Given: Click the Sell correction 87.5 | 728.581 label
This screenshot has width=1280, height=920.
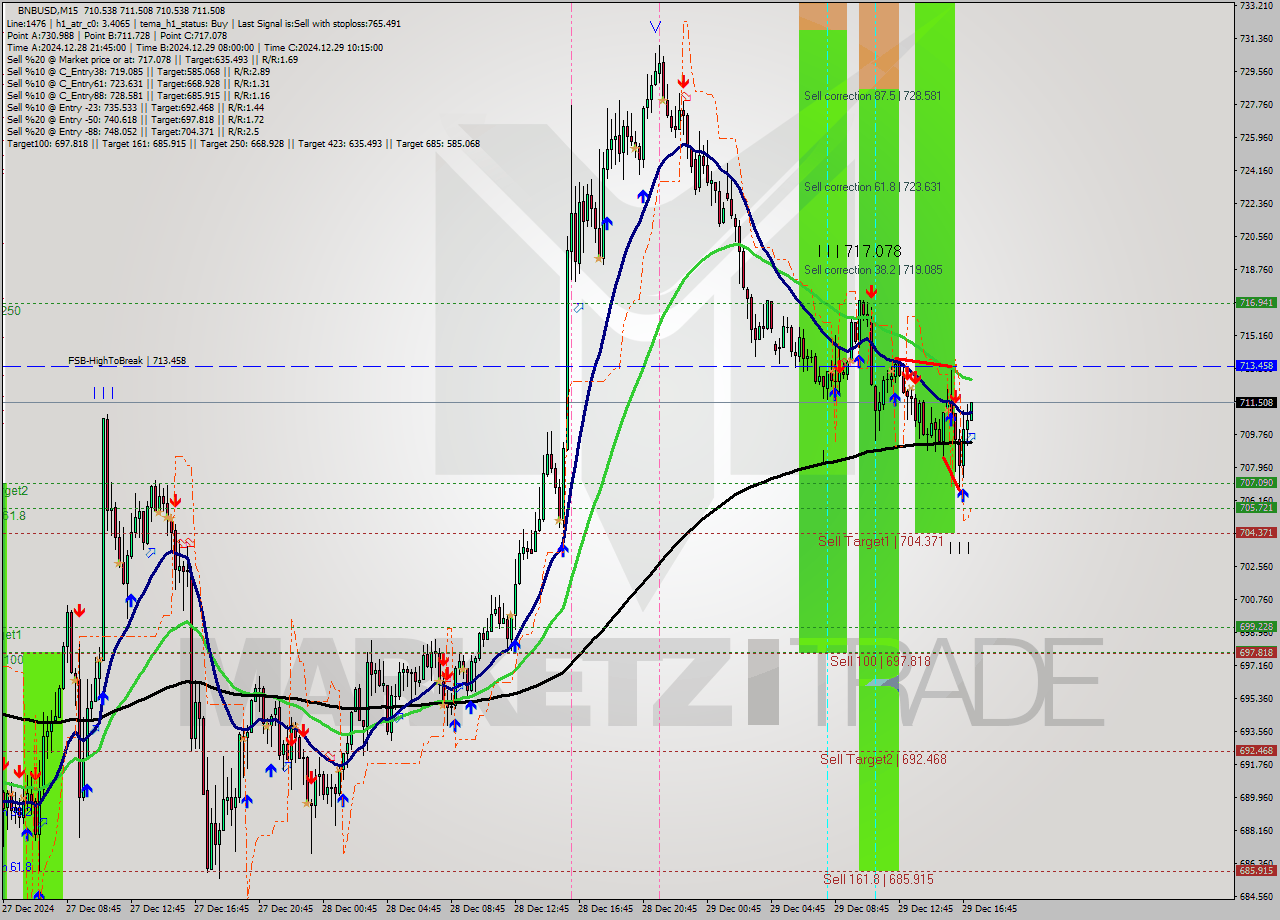Looking at the screenshot, I should point(873,96).
